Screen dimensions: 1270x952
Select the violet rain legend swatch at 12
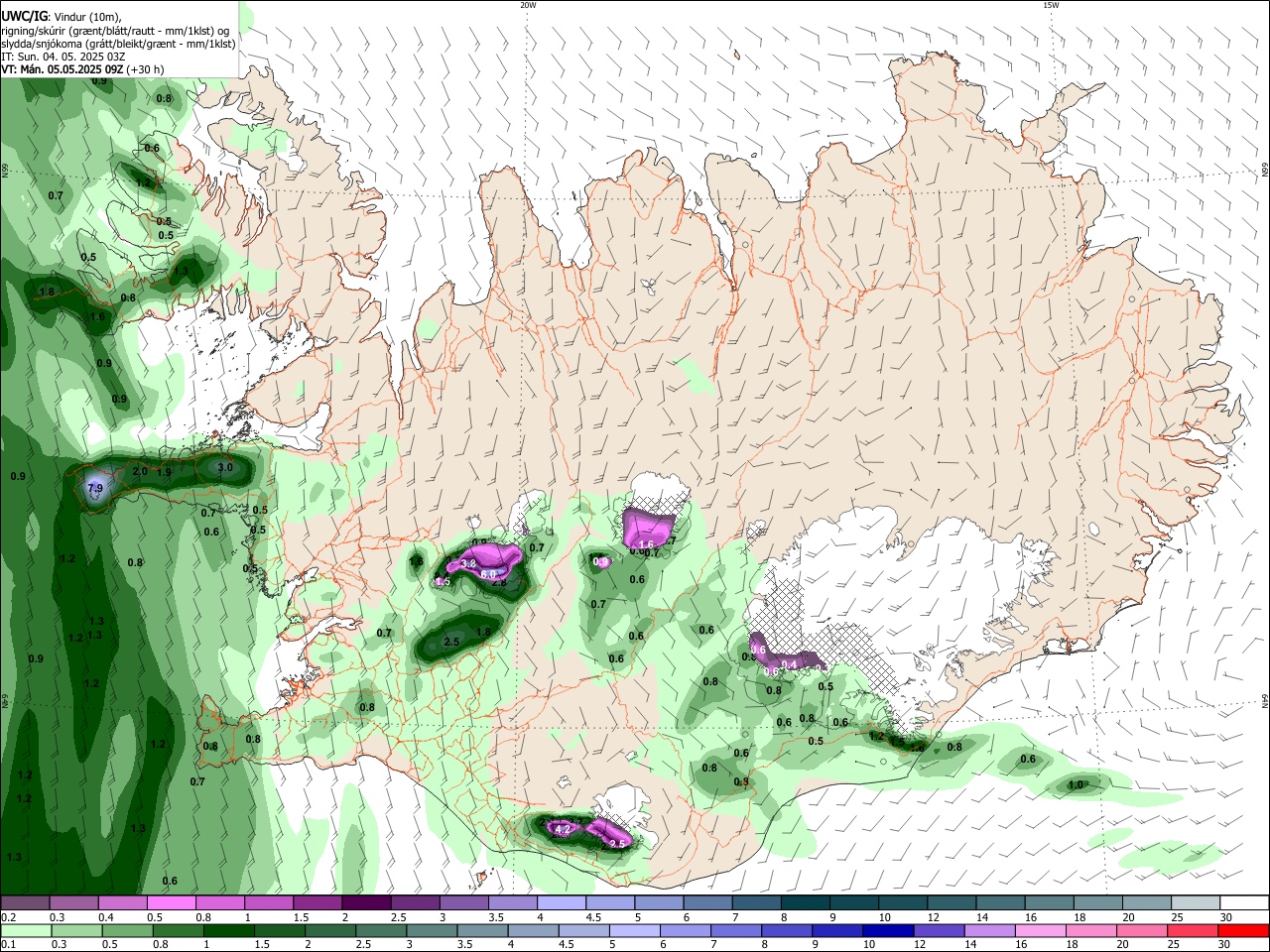click(939, 930)
